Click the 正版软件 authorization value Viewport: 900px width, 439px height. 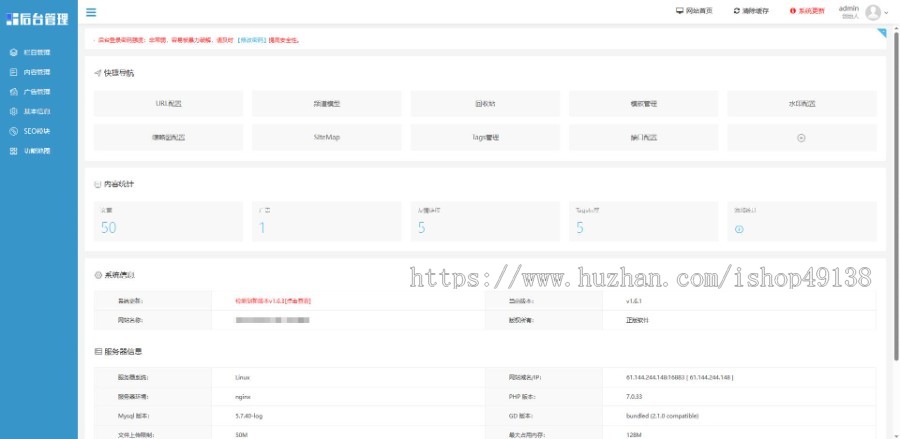[638, 320]
